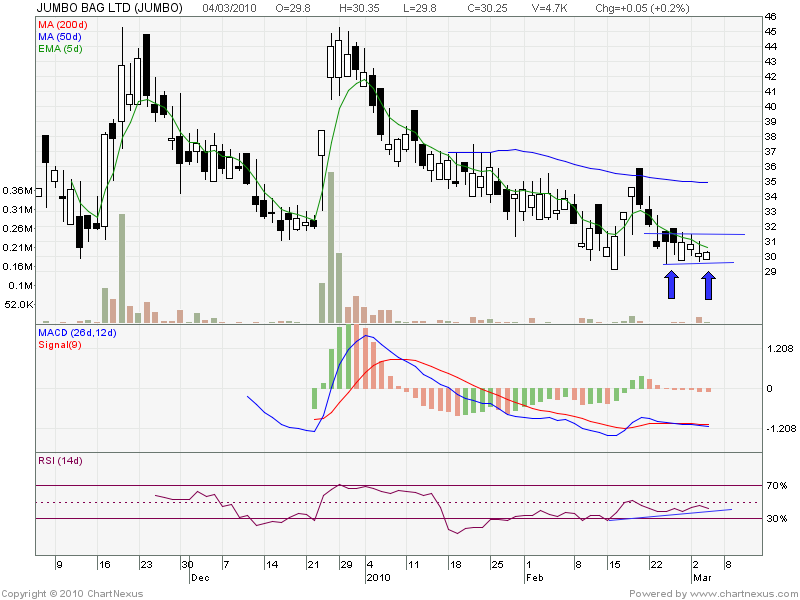Click the date axis label 11
The image size is (800, 600).
pyautogui.click(x=413, y=565)
